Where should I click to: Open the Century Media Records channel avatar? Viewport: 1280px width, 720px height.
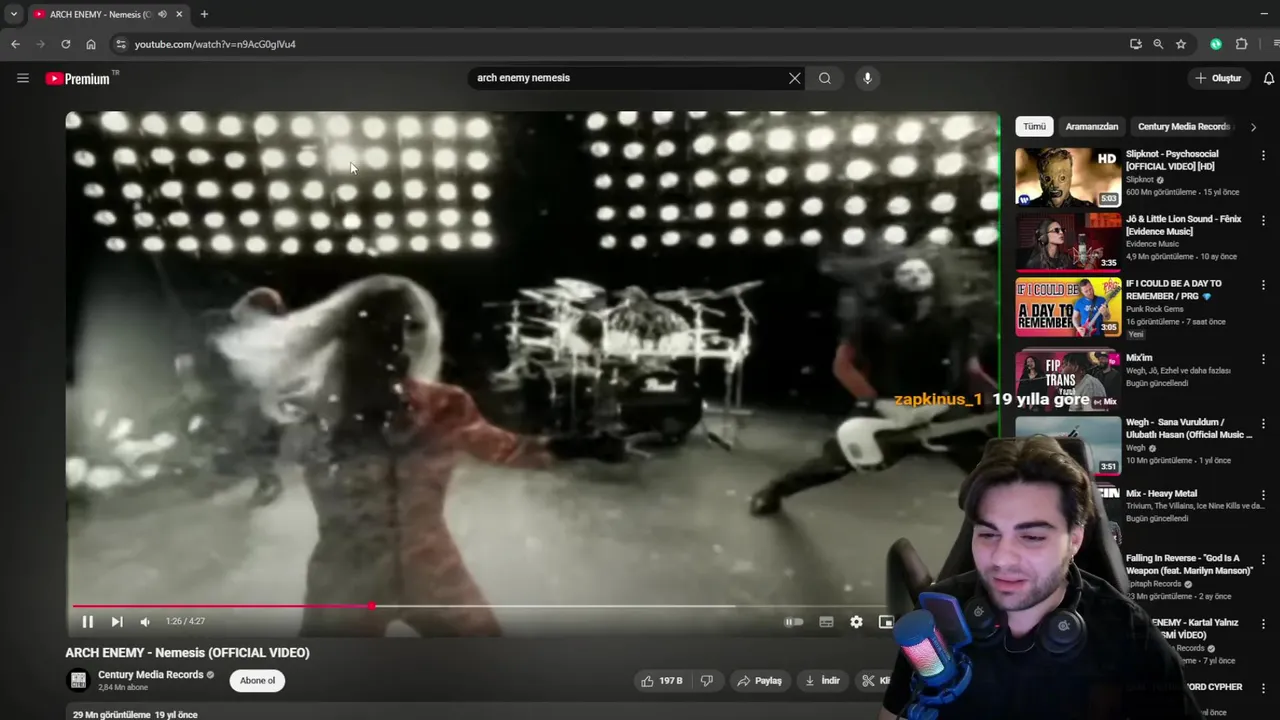[x=78, y=680]
